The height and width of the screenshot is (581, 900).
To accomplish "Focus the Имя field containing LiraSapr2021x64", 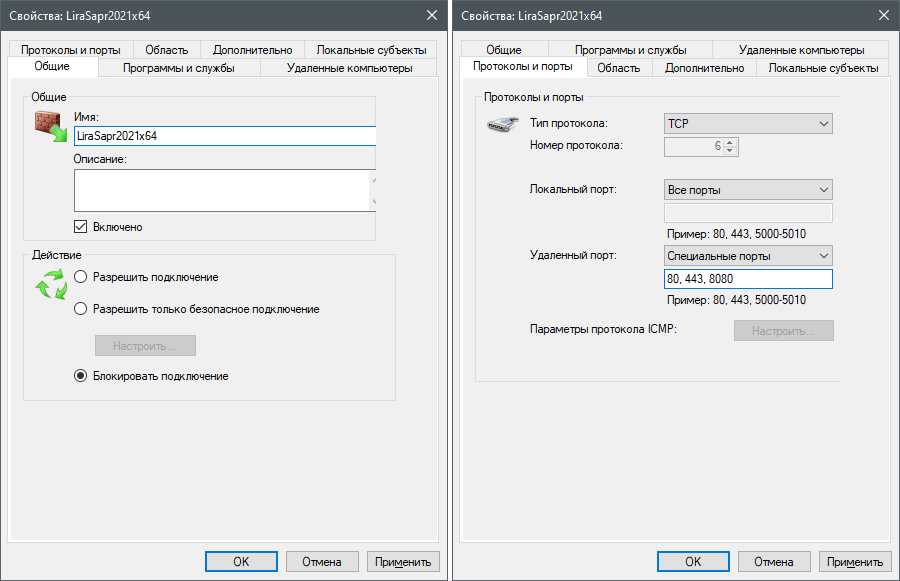I will [225, 136].
